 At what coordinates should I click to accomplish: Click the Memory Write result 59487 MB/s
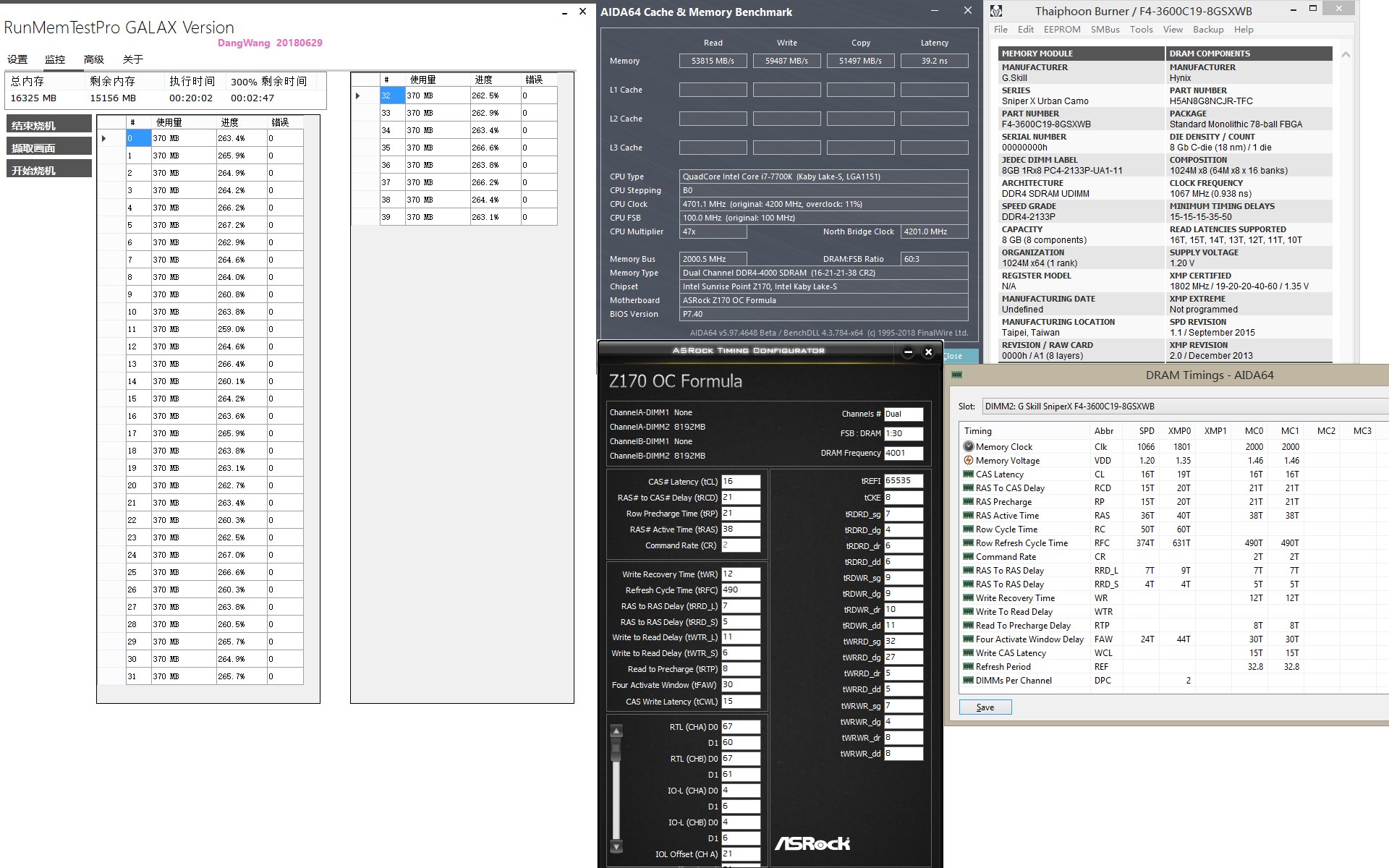coord(786,61)
